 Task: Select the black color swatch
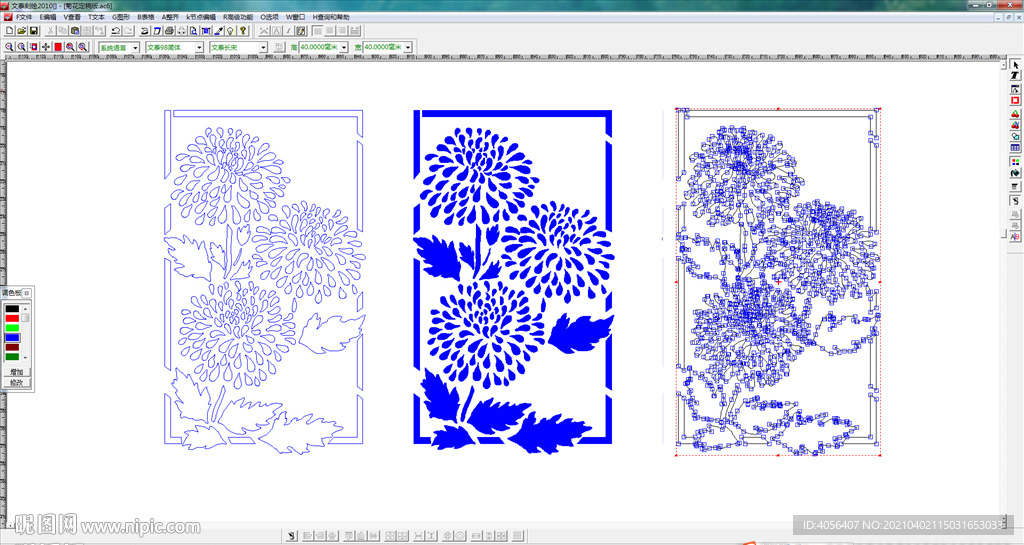point(12,309)
